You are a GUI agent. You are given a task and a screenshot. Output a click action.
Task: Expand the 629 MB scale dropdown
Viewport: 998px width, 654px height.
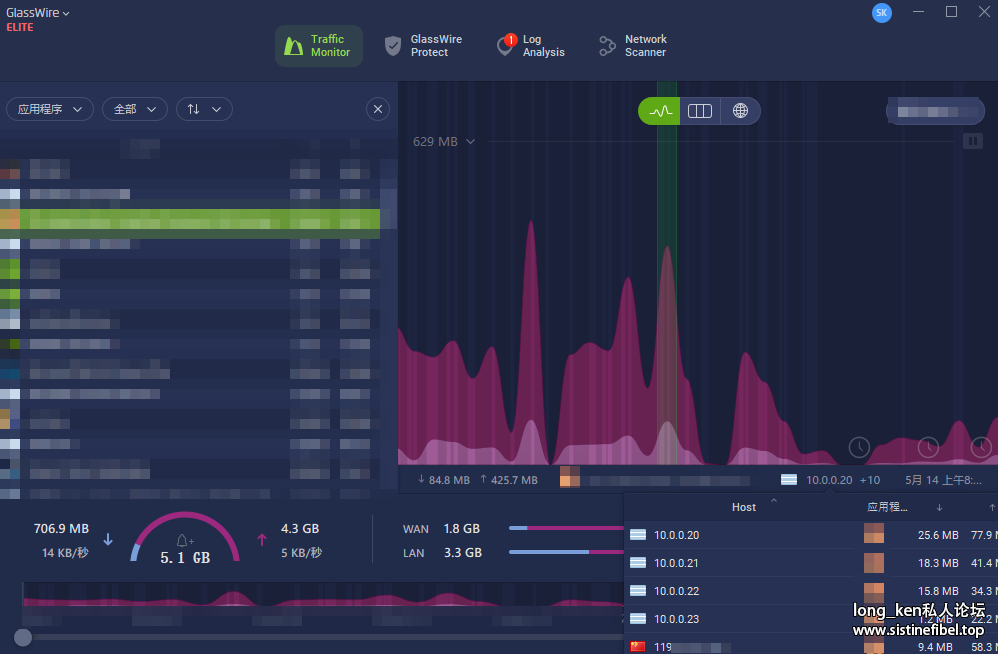pos(444,142)
